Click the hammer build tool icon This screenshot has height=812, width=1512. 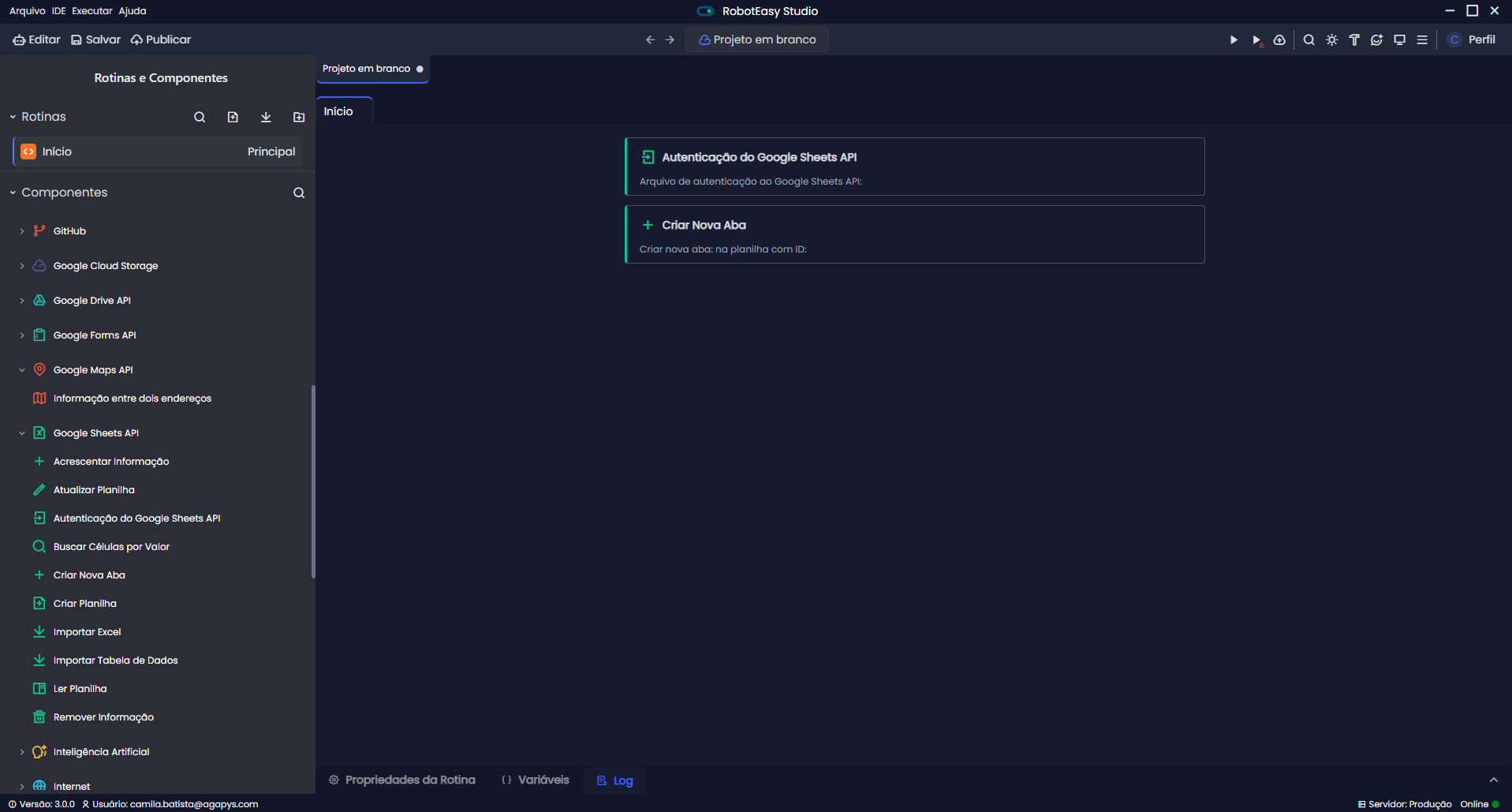click(1354, 39)
